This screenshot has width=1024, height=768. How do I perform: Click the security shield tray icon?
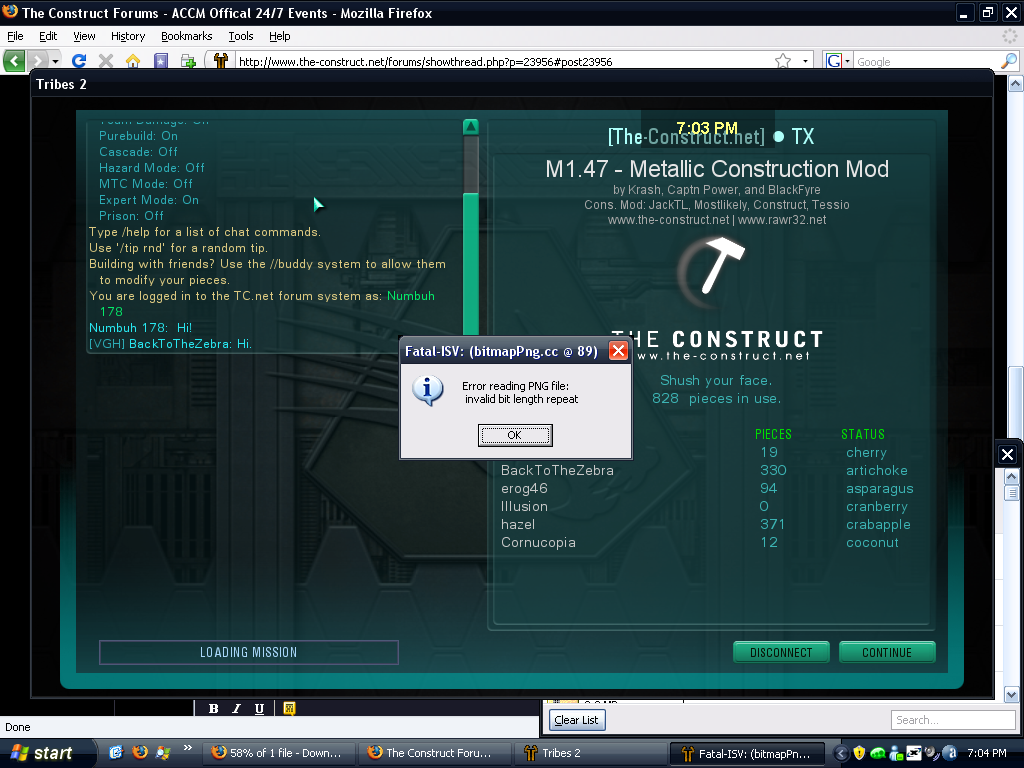tap(859, 753)
